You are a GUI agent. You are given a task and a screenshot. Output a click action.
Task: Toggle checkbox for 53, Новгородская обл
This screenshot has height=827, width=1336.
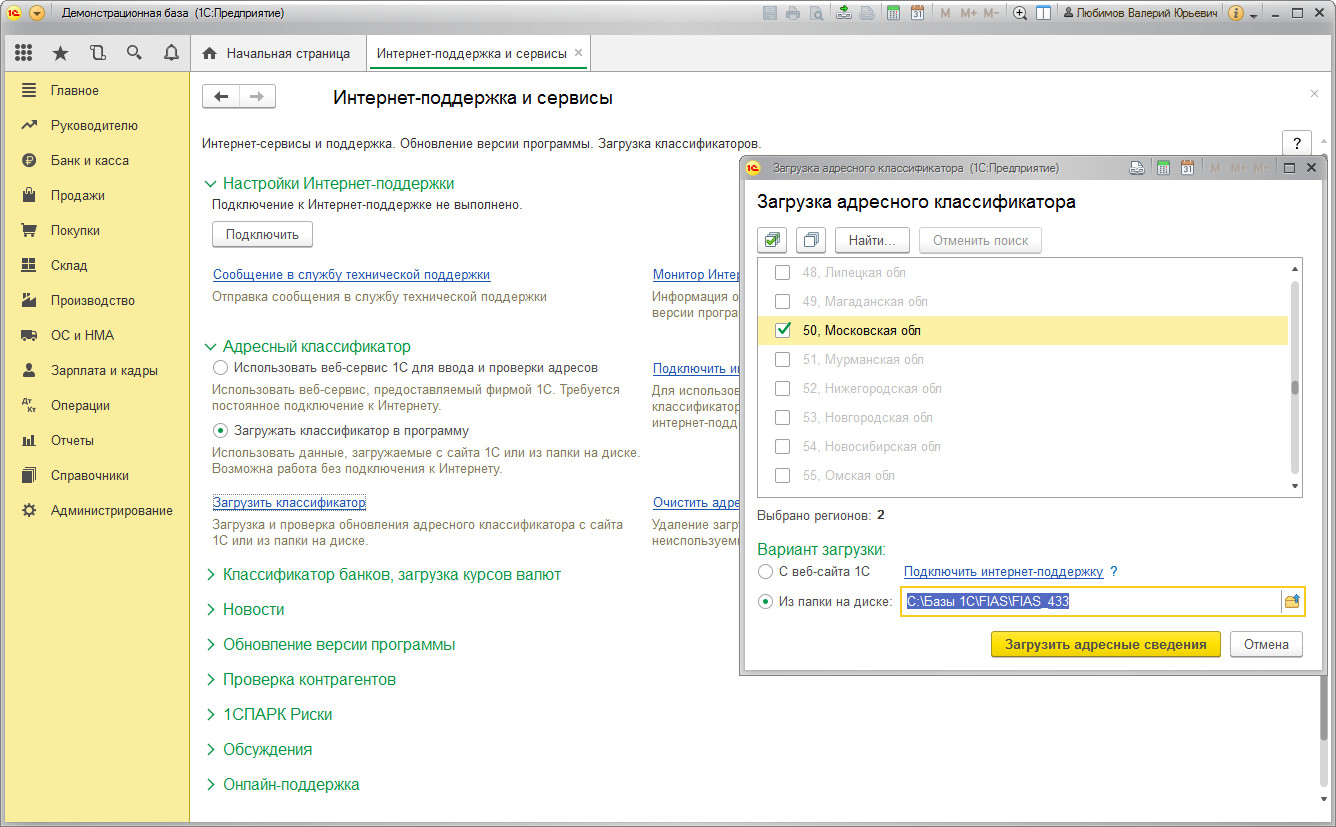[783, 417]
